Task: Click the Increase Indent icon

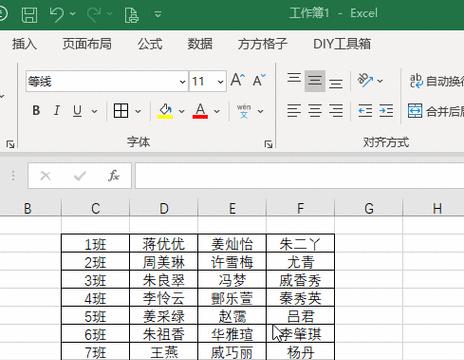Action: click(386, 111)
